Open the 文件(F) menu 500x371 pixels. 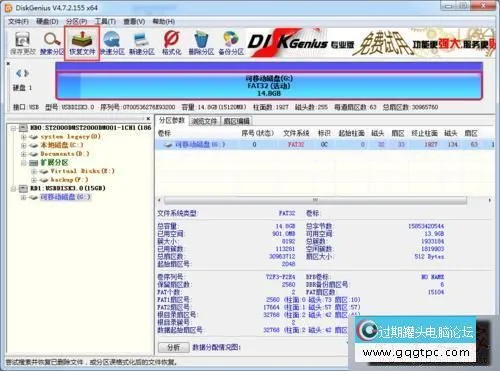click(18, 22)
